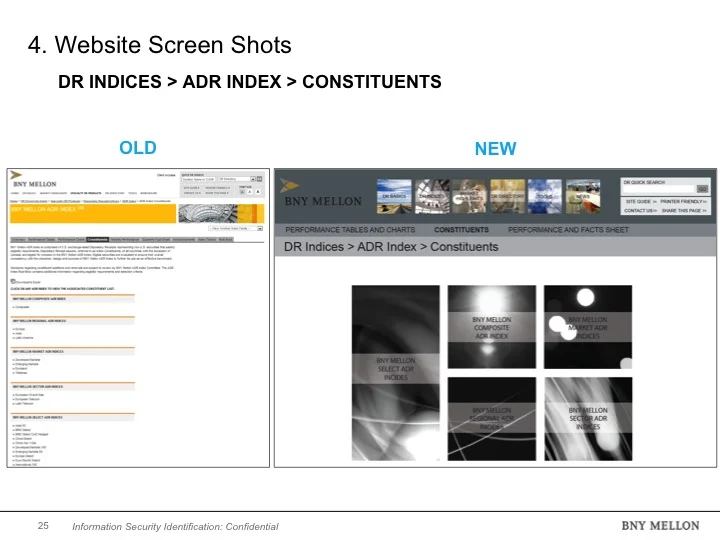The image size is (720, 540).
Task: Open the Contact Us link in NEW site
Action: (641, 211)
